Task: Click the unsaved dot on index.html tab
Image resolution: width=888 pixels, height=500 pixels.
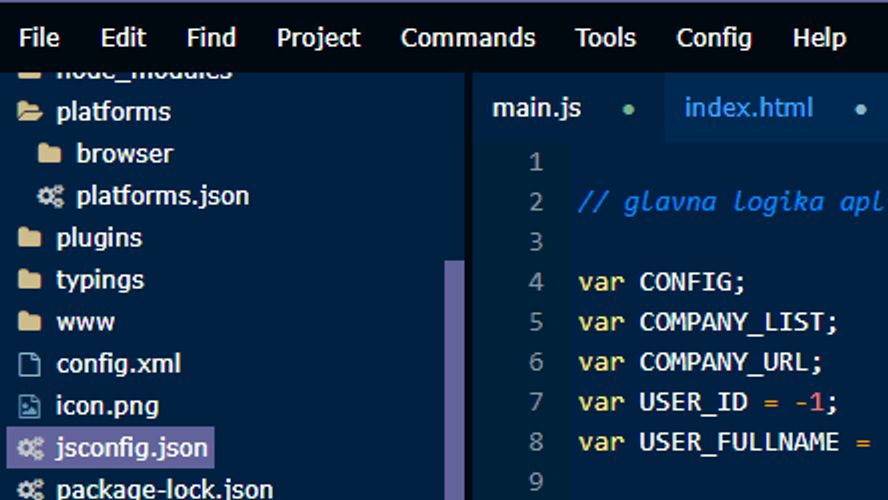Action: click(861, 109)
